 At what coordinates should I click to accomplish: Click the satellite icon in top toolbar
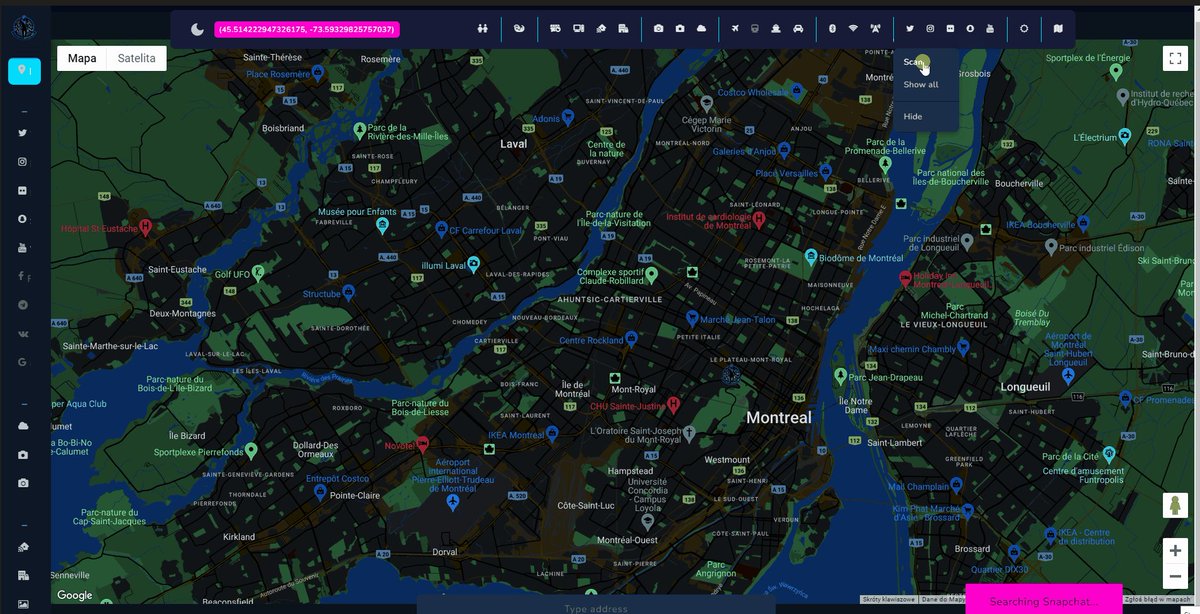(601, 29)
